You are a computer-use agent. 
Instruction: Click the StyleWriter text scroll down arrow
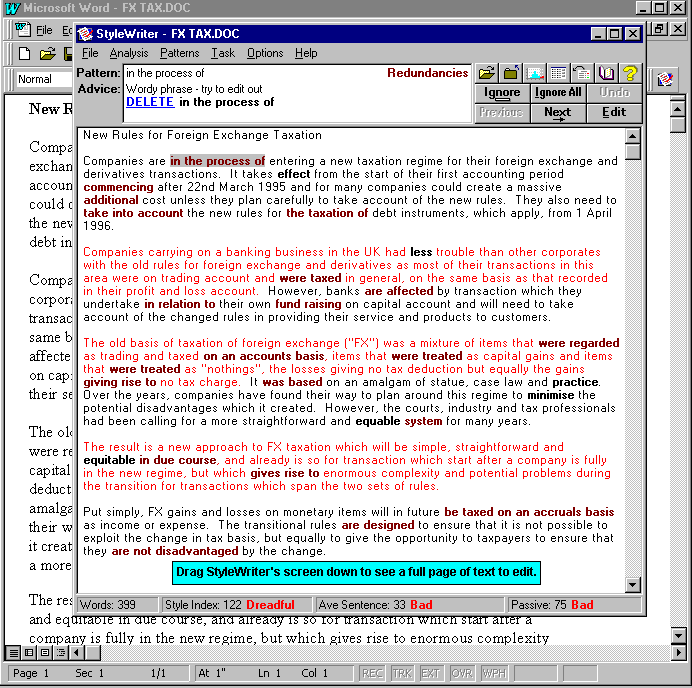[632, 585]
